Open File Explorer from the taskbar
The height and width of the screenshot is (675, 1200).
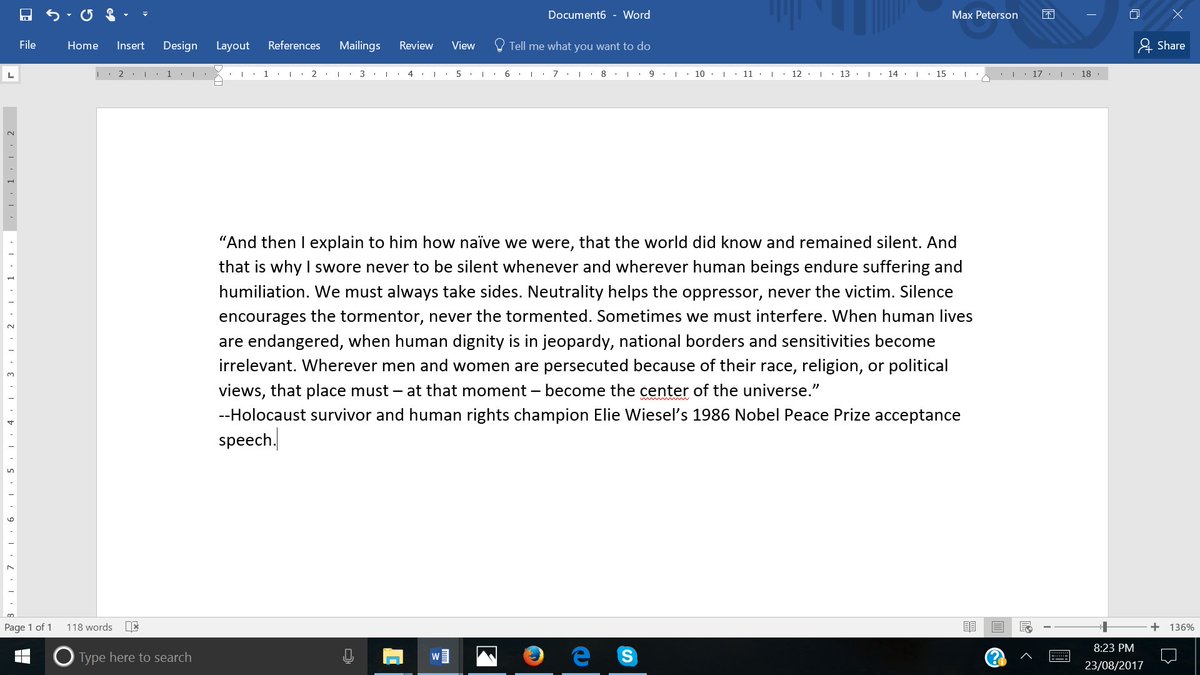coord(393,657)
